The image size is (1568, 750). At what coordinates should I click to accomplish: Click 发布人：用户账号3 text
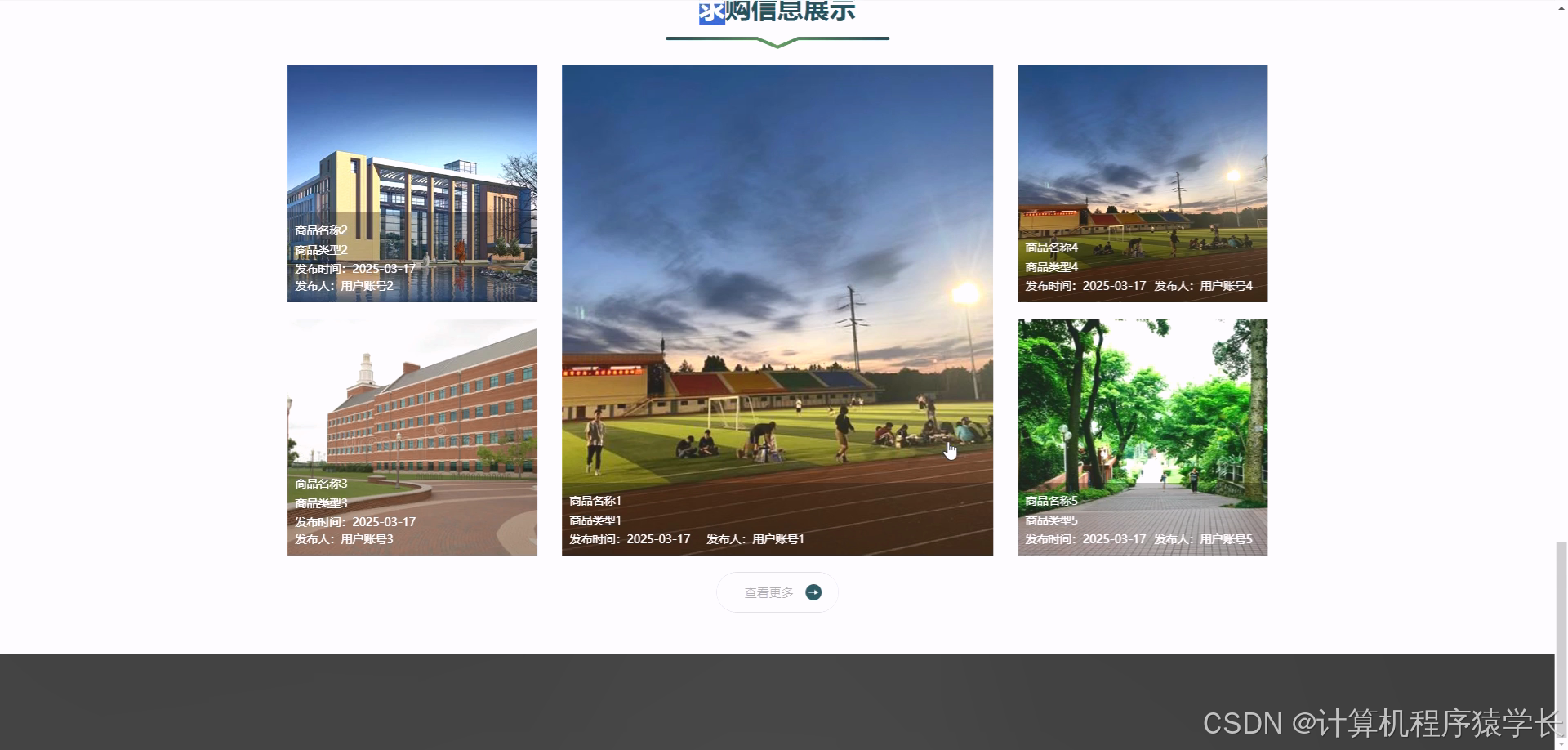point(344,539)
